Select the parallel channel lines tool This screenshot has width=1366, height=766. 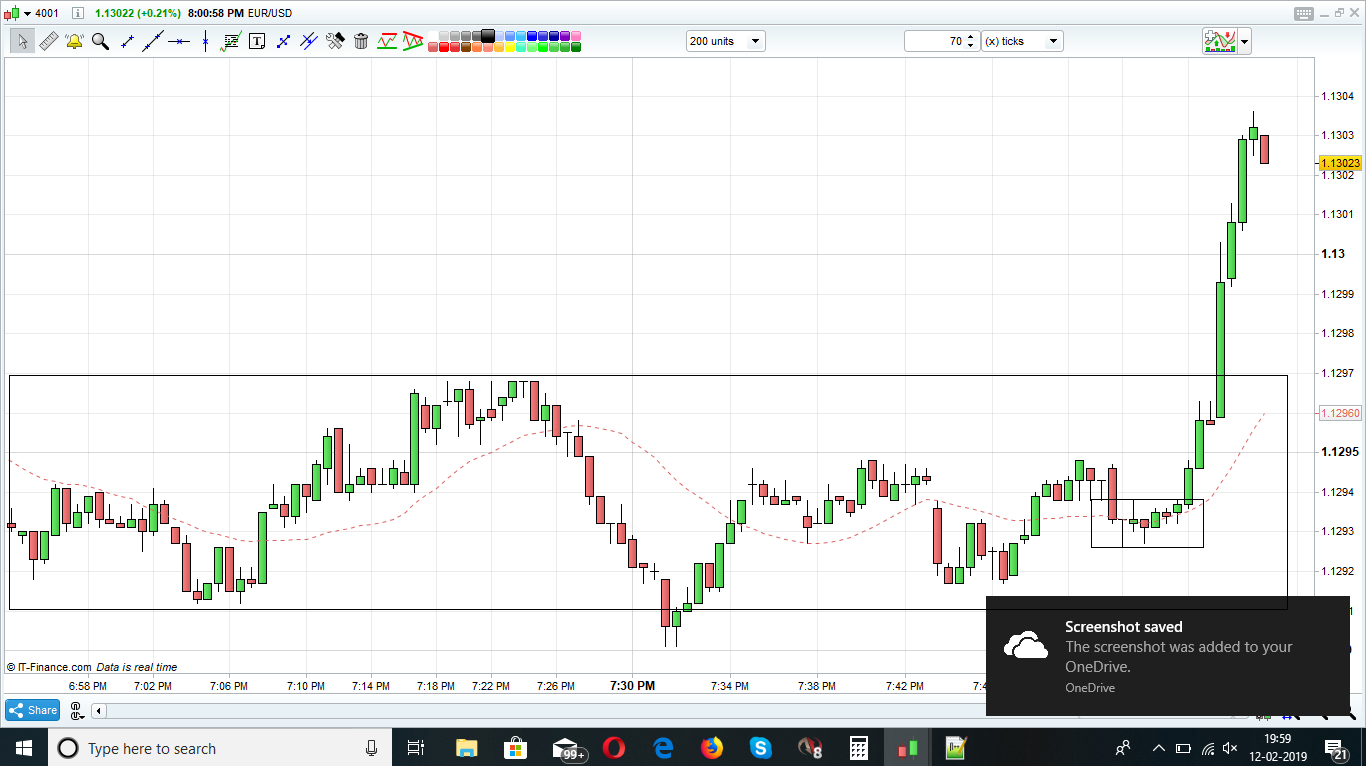point(309,41)
